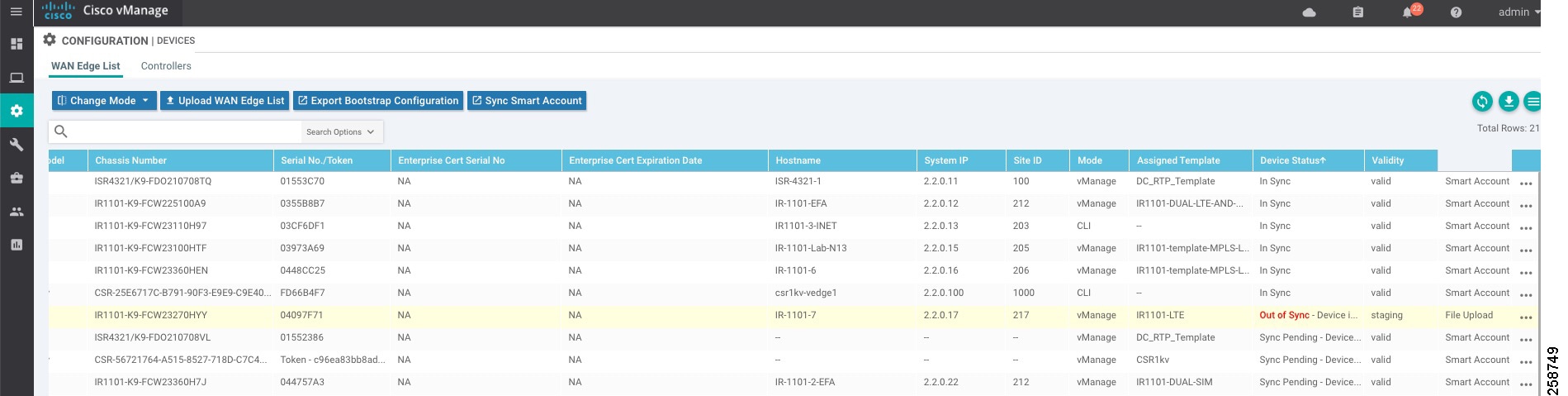Sort by Mode column header
The height and width of the screenshot is (396, 1568).
point(1099,160)
